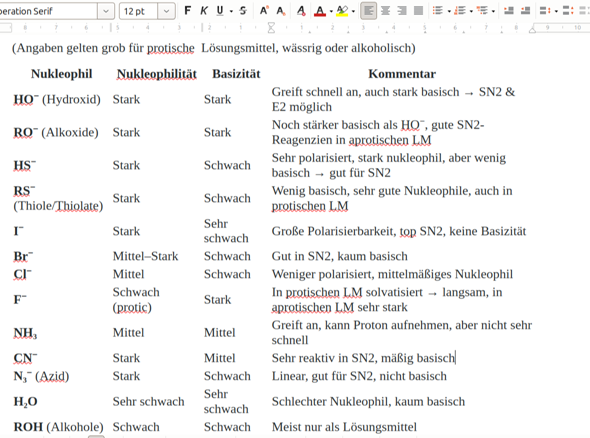Apply Superscript formatting

pos(264,11)
